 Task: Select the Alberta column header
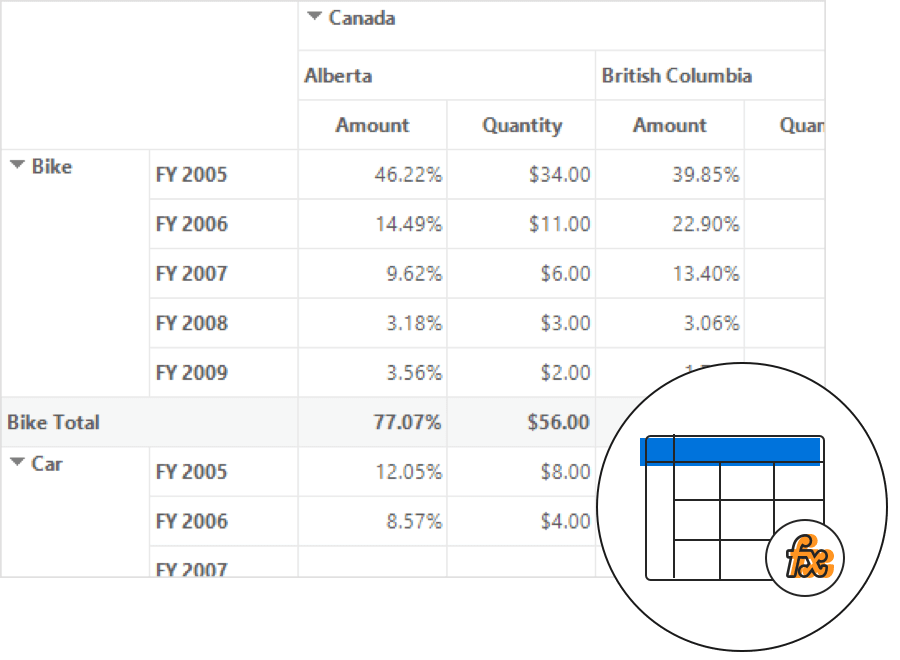tap(338, 76)
